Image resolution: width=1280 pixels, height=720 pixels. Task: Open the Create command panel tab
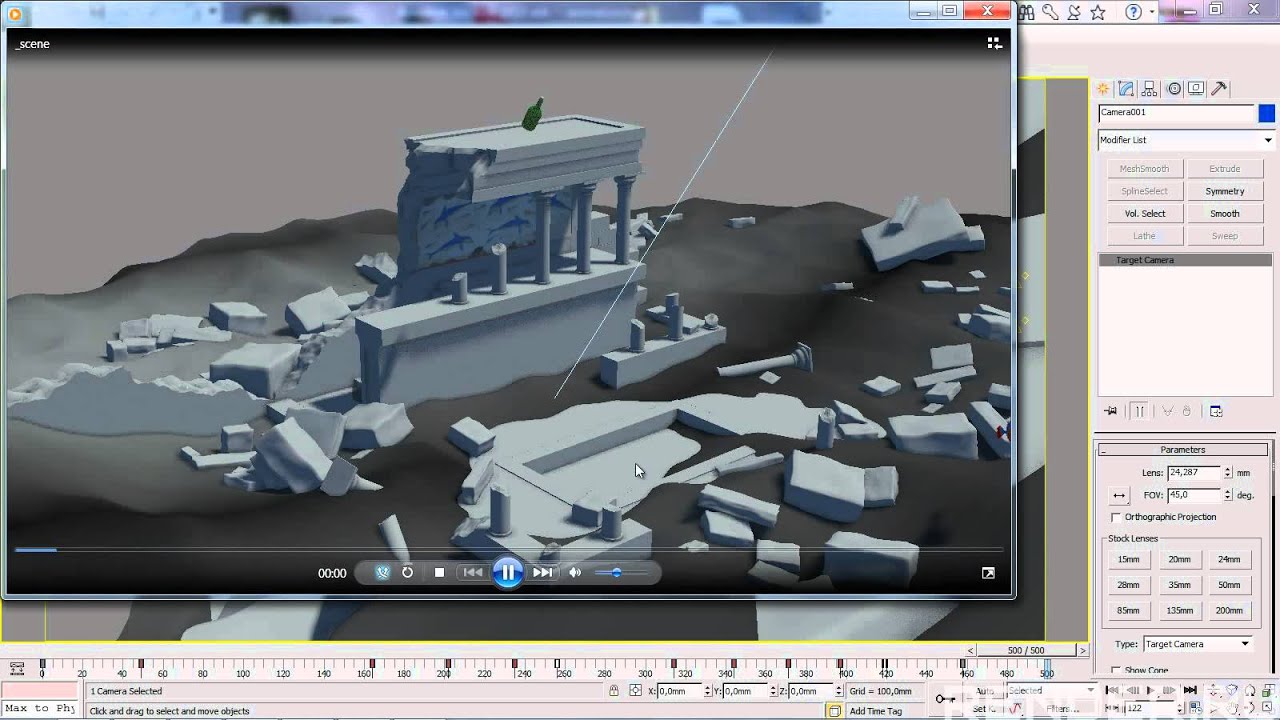point(1104,88)
